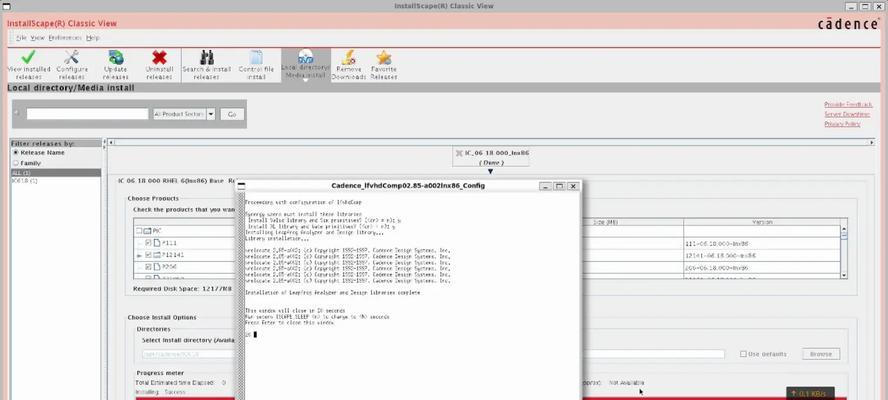The width and height of the screenshot is (888, 400).
Task: Open Search & install releases binoculars icon
Action: [207, 57]
